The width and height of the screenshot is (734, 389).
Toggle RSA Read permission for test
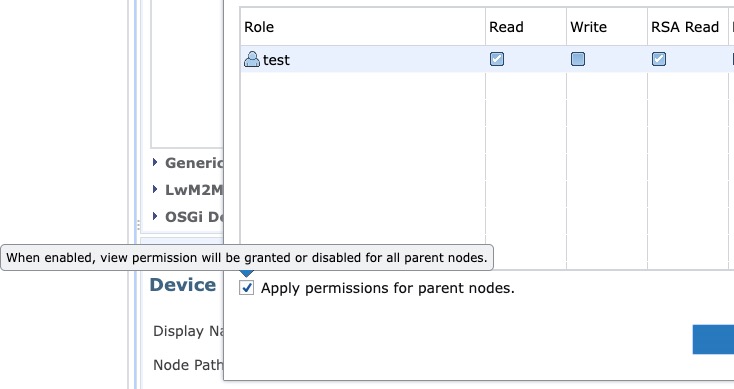659,59
